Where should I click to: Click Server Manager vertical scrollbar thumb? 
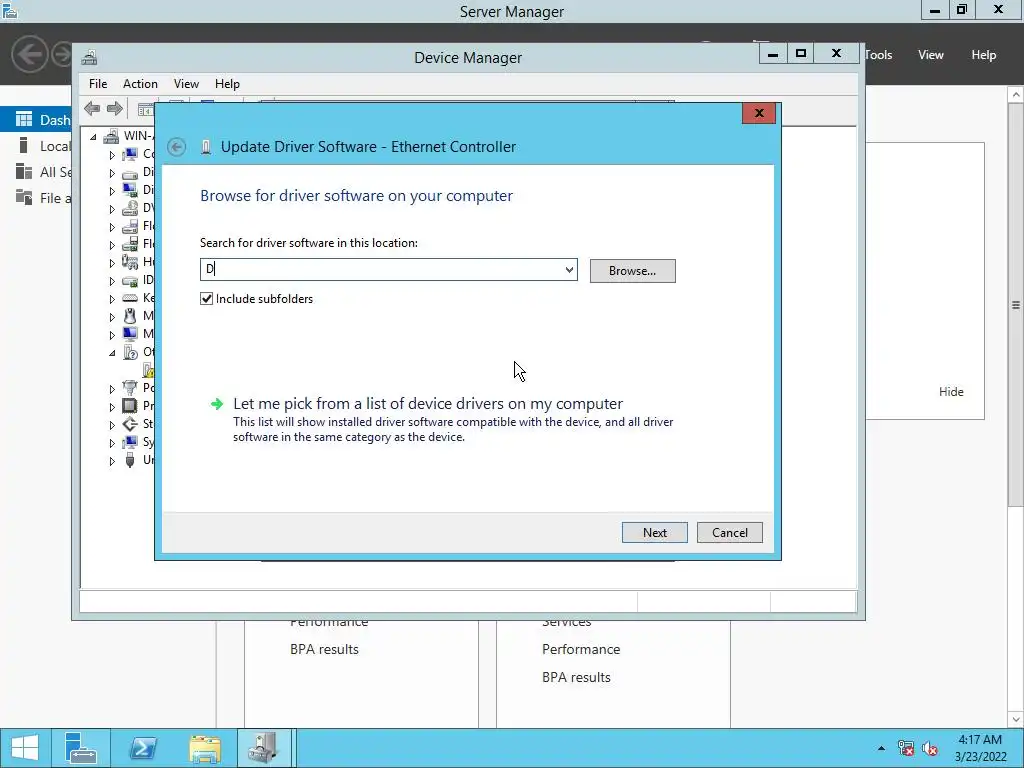[1016, 304]
